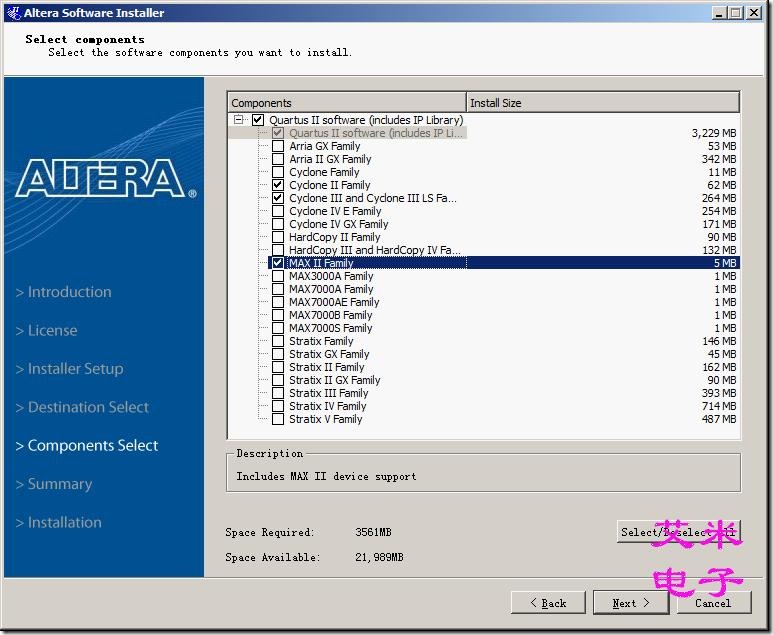Select the Stratix V Family row label
The height and width of the screenshot is (635, 773).
click(325, 419)
